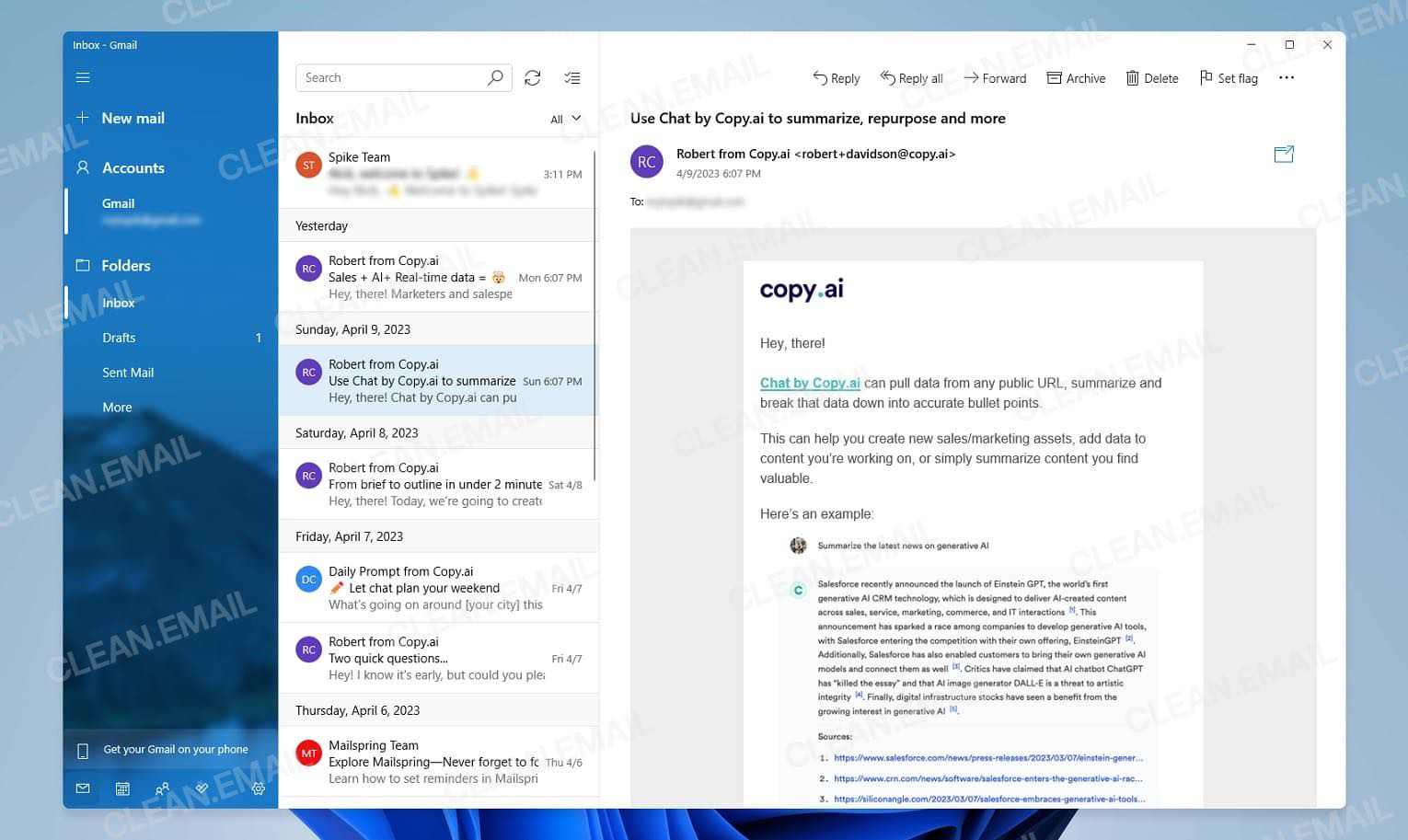Image resolution: width=1408 pixels, height=840 pixels.
Task: Click the magnifier search icon
Action: click(495, 77)
